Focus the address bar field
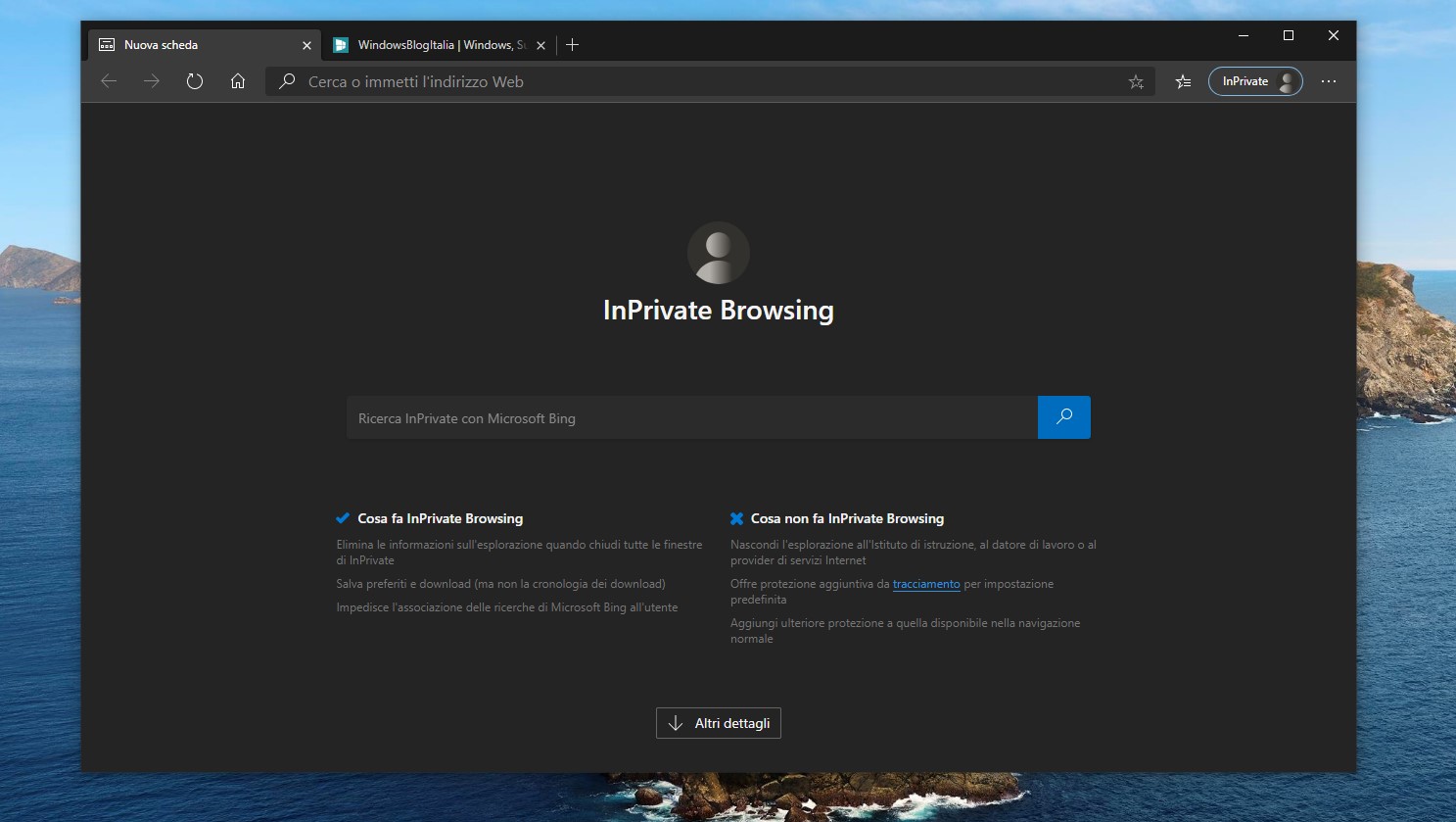The image size is (1456, 822). coord(710,81)
